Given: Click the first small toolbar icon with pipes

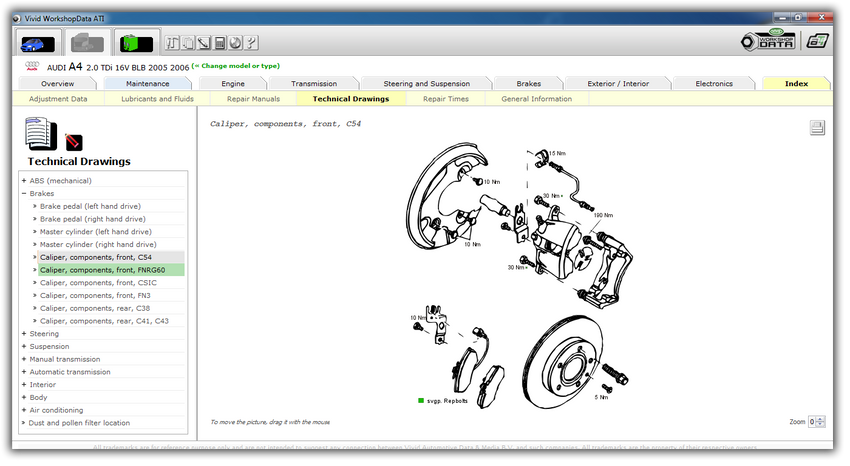Looking at the screenshot, I should point(172,43).
